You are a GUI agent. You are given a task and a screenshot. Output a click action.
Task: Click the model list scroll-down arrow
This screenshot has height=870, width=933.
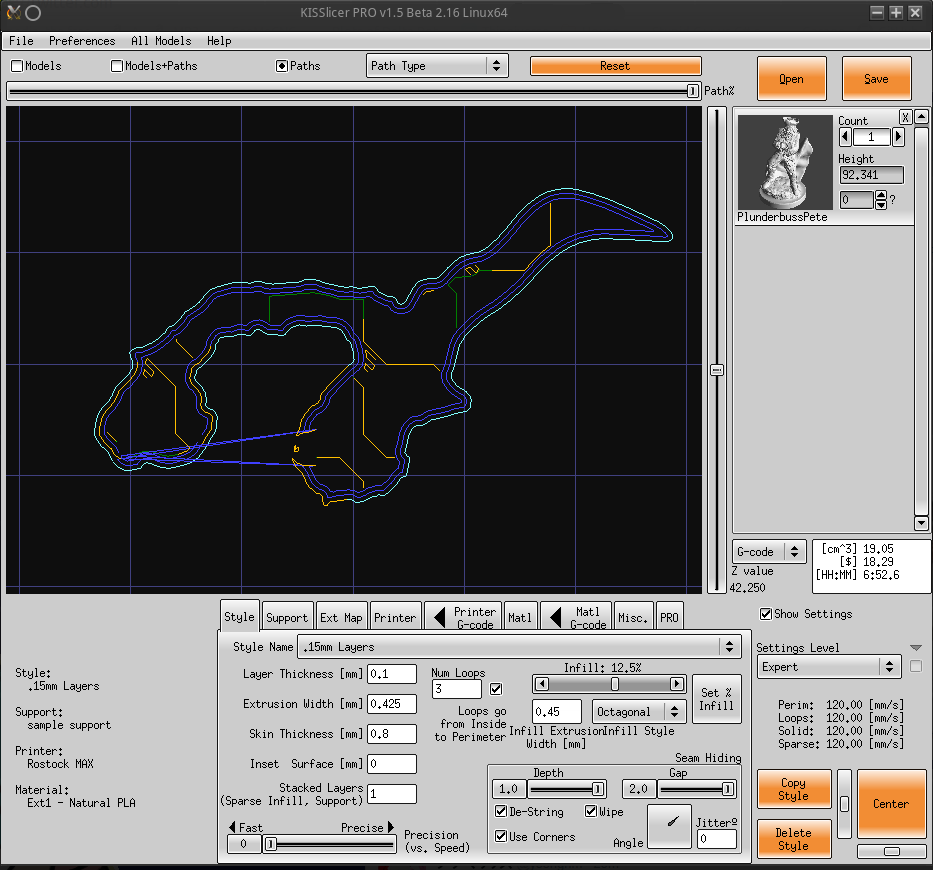[x=921, y=524]
